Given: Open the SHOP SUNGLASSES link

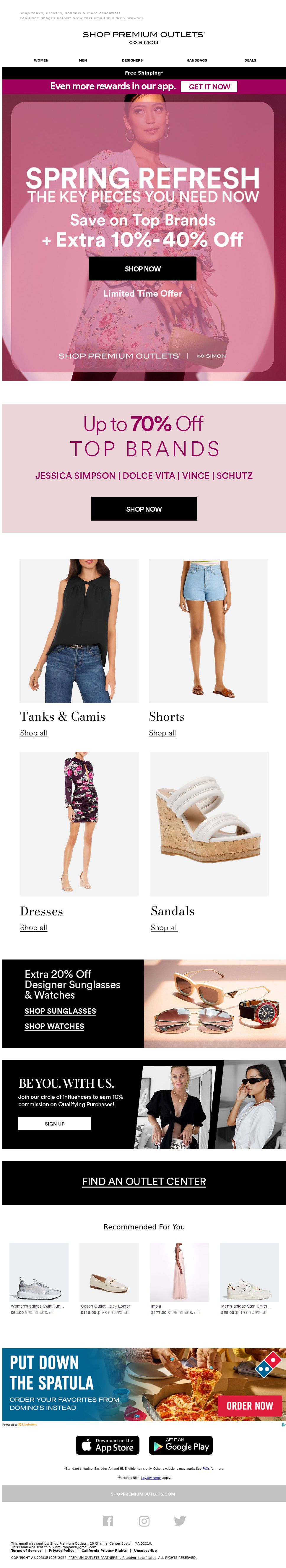Looking at the screenshot, I should click(60, 1010).
